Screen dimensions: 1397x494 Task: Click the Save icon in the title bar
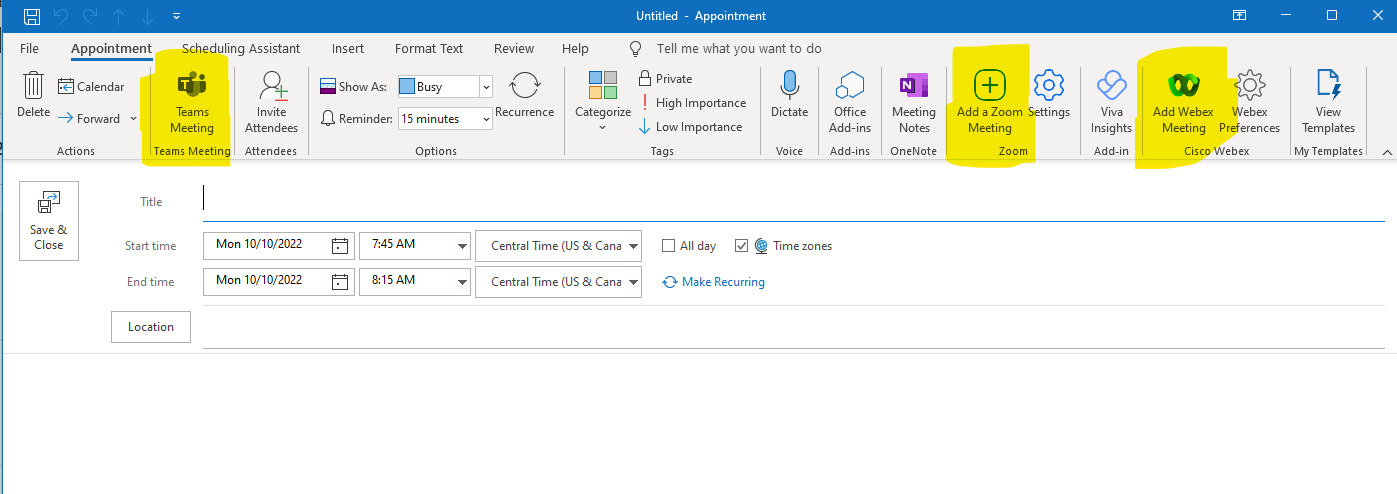point(32,16)
